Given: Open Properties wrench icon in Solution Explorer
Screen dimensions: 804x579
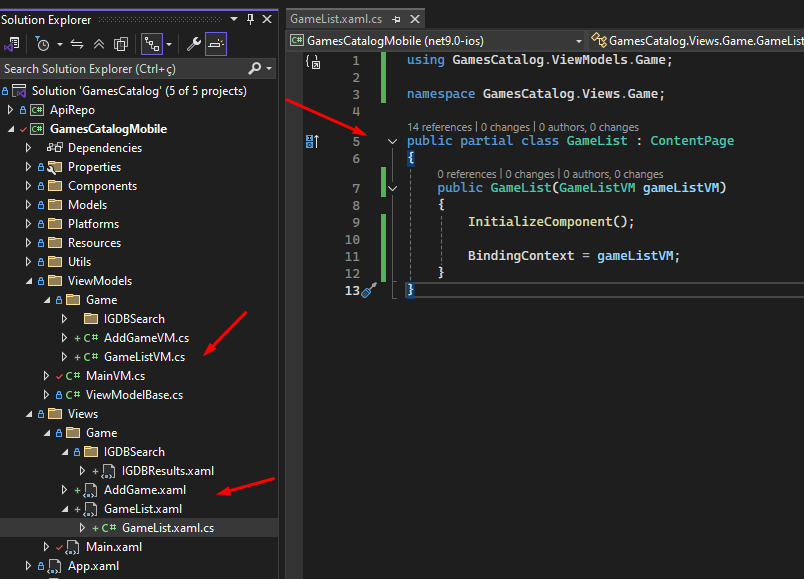Looking at the screenshot, I should point(195,44).
